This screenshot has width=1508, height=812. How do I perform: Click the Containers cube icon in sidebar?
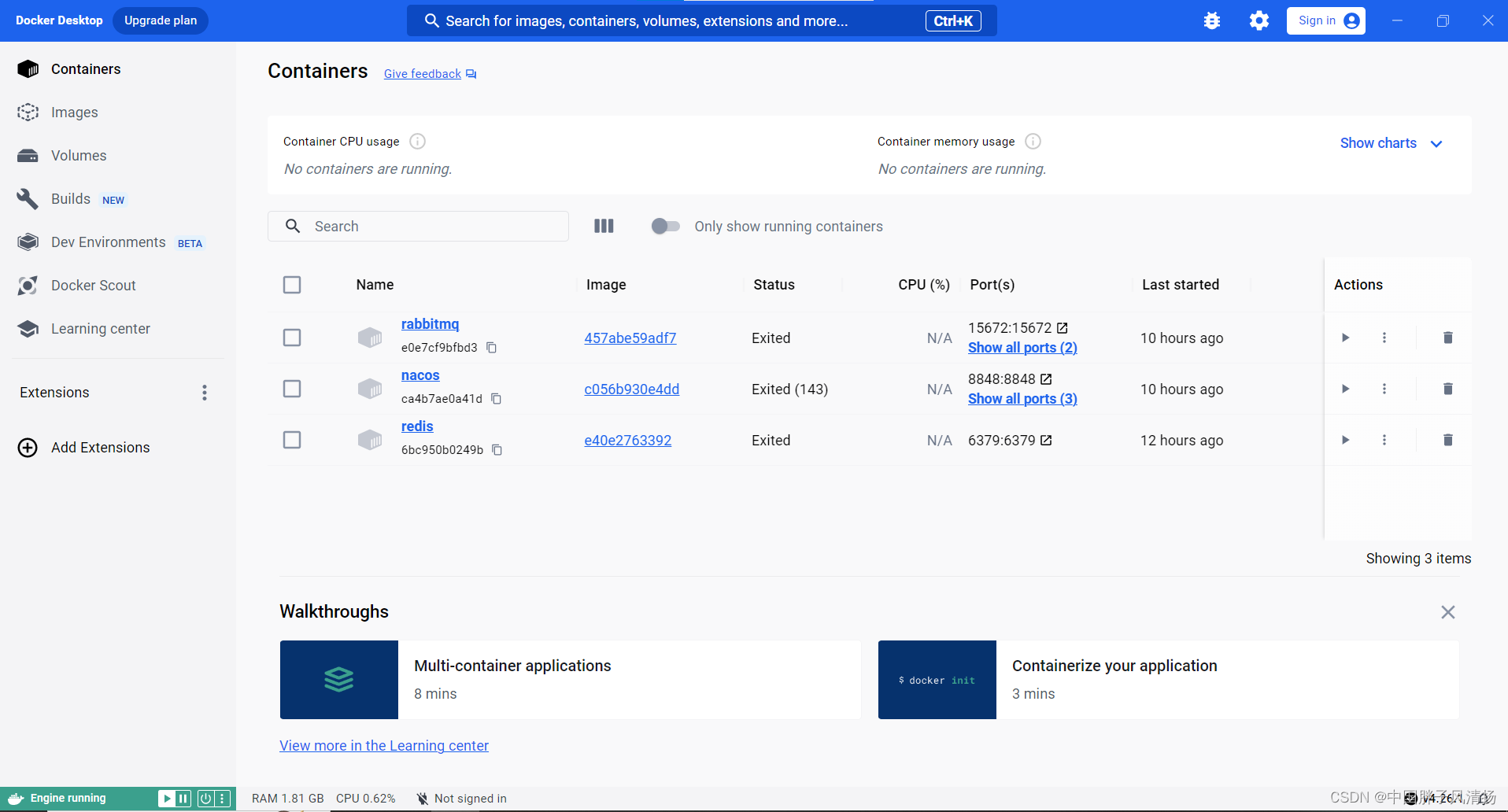(x=28, y=69)
